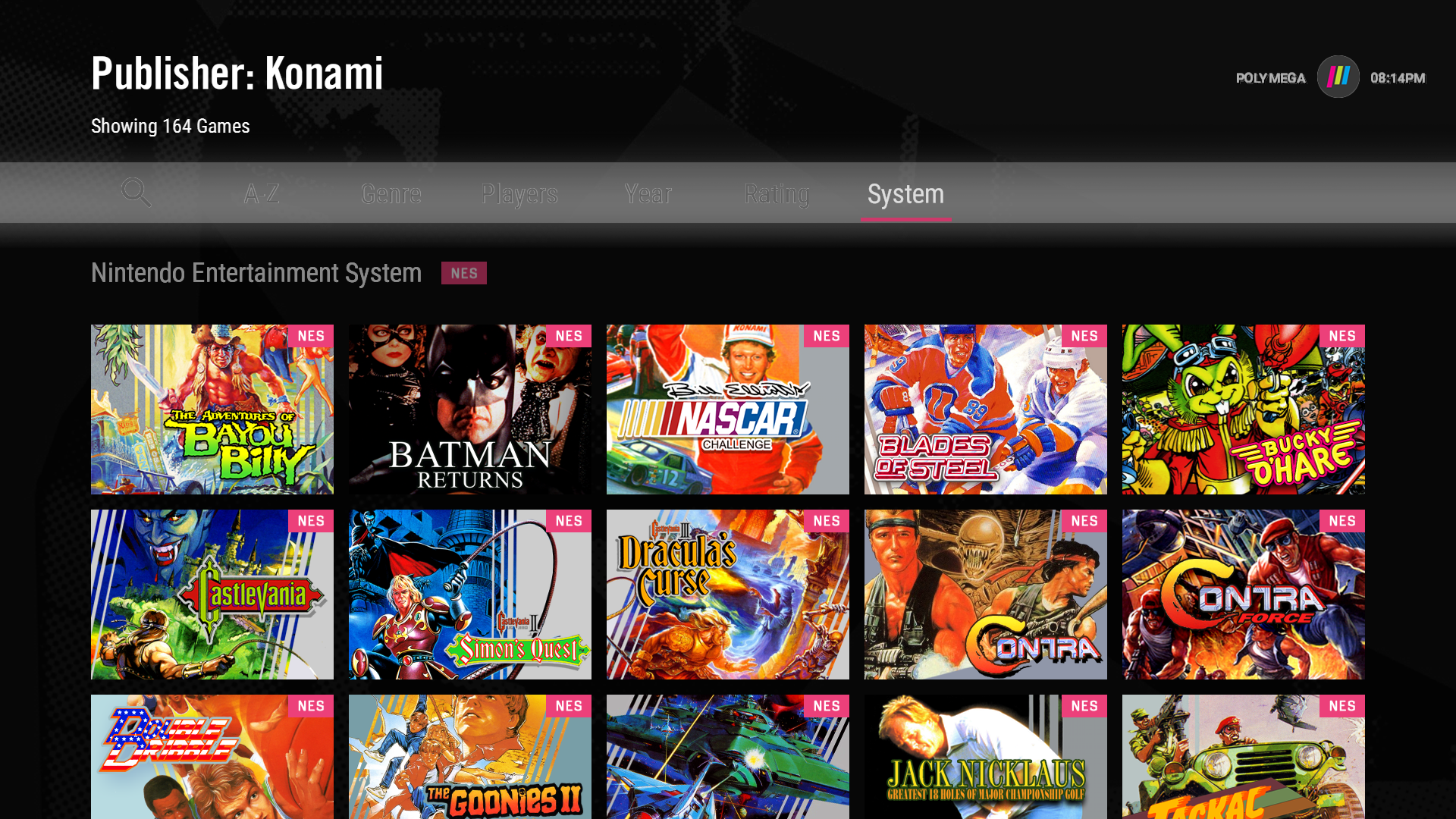Select the Double Dribble cover
Screen dimensions: 1456x819
tap(212, 757)
